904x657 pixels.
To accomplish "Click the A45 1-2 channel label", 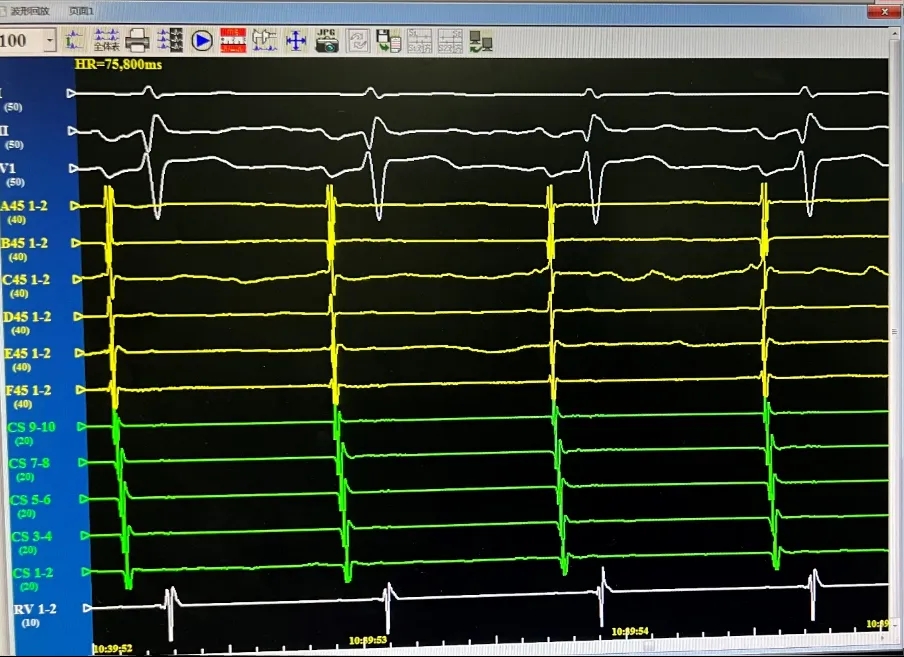I will (x=26, y=205).
